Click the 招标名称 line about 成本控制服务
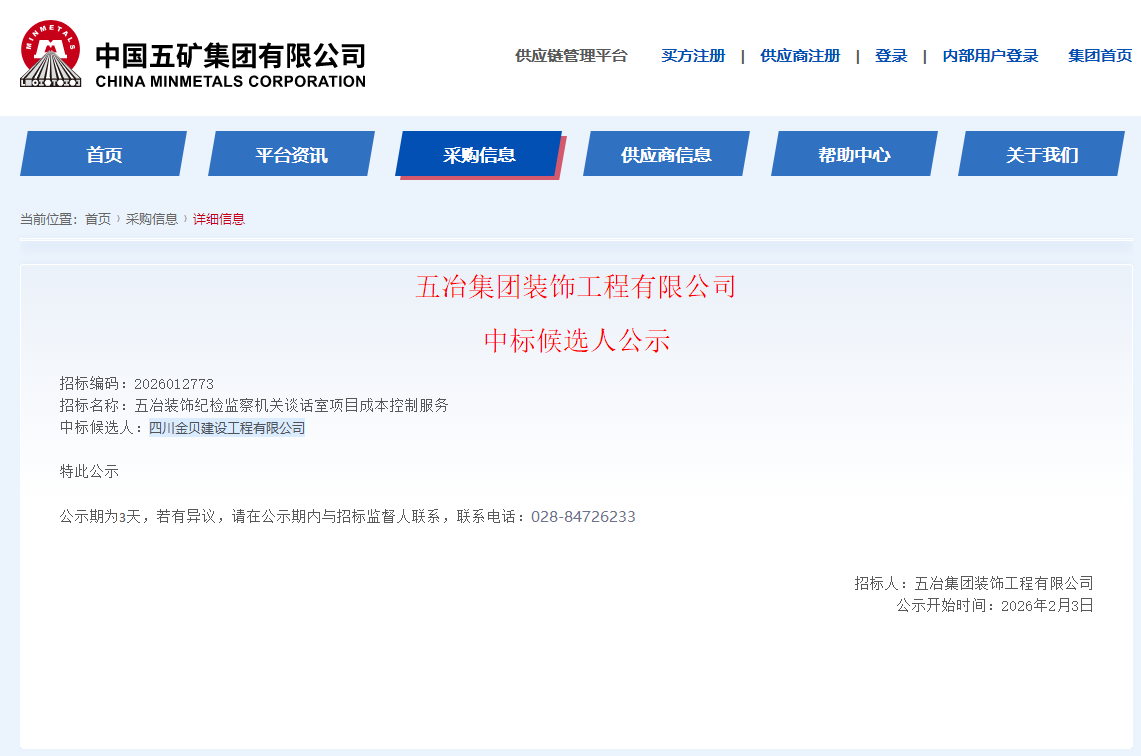Viewport: 1141px width, 756px height. tap(254, 405)
